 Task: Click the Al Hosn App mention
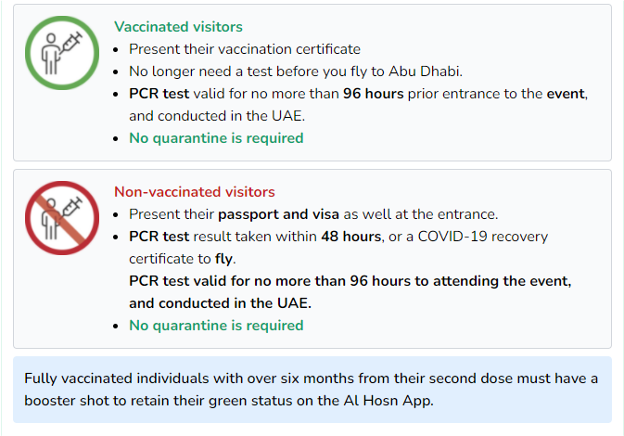pyautogui.click(x=388, y=401)
